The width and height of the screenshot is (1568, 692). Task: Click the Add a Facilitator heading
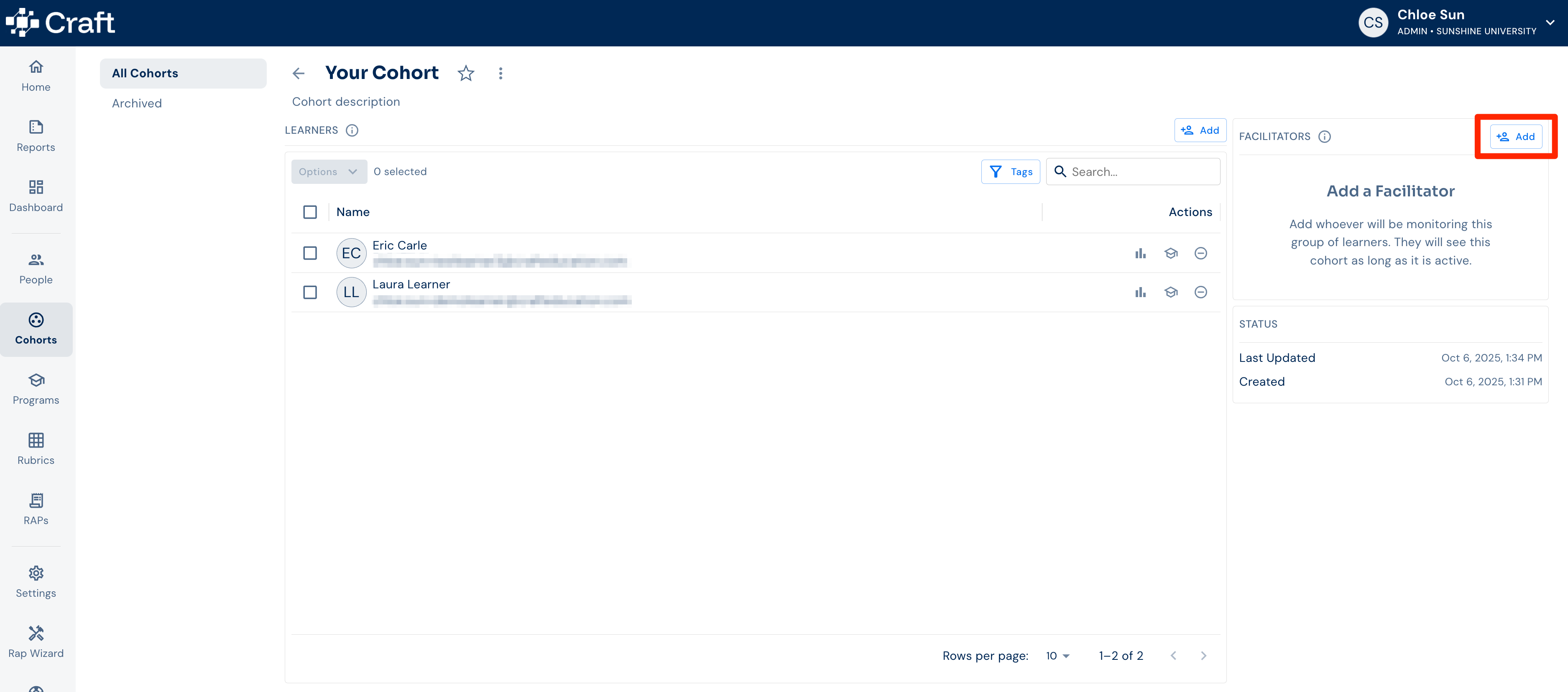[x=1390, y=191]
